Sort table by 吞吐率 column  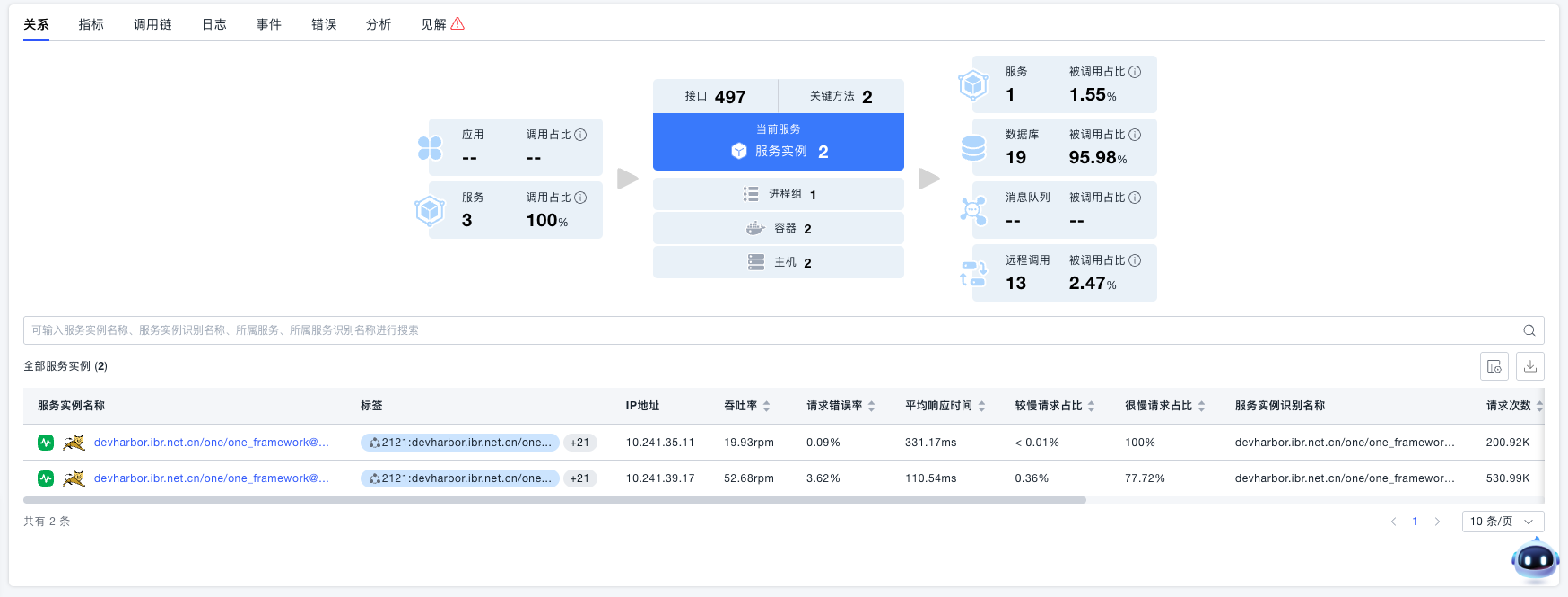pyautogui.click(x=766, y=407)
